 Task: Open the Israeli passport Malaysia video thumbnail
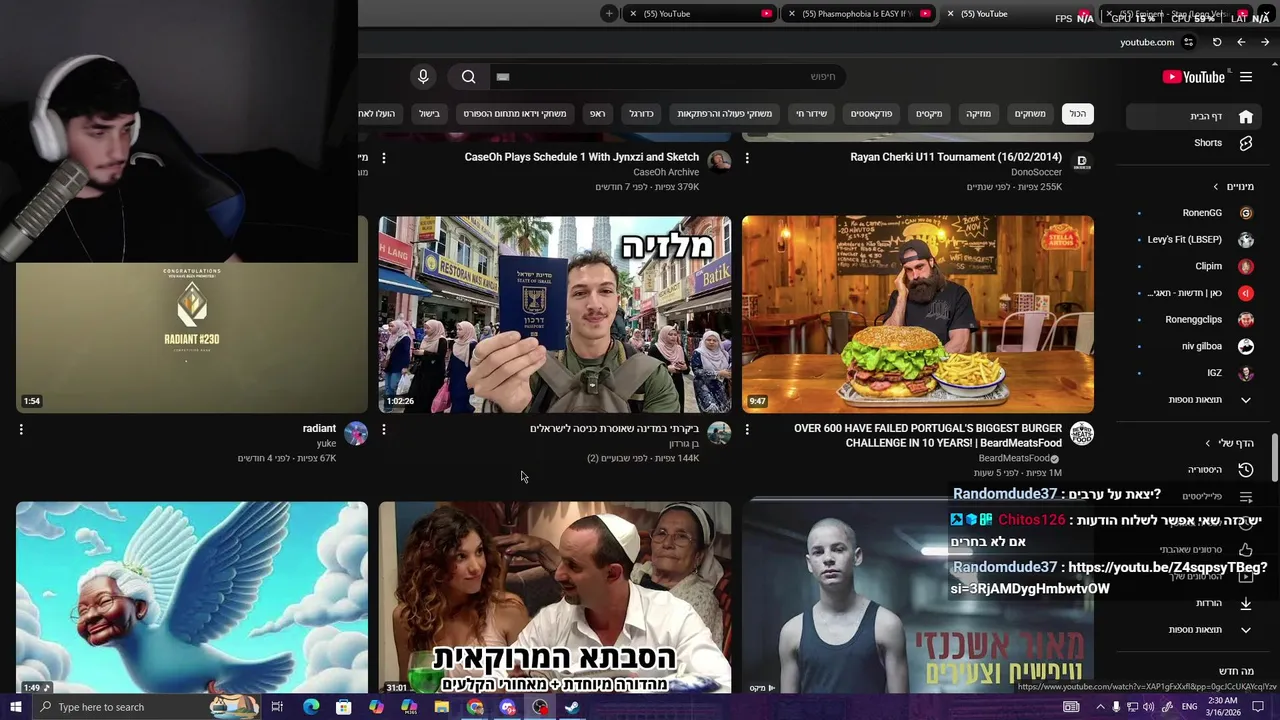(555, 314)
